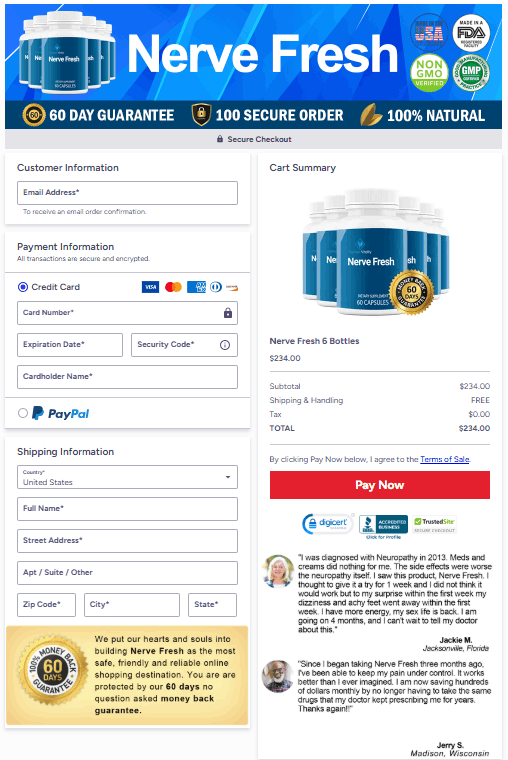Click the Security Code info icon

pos(225,345)
